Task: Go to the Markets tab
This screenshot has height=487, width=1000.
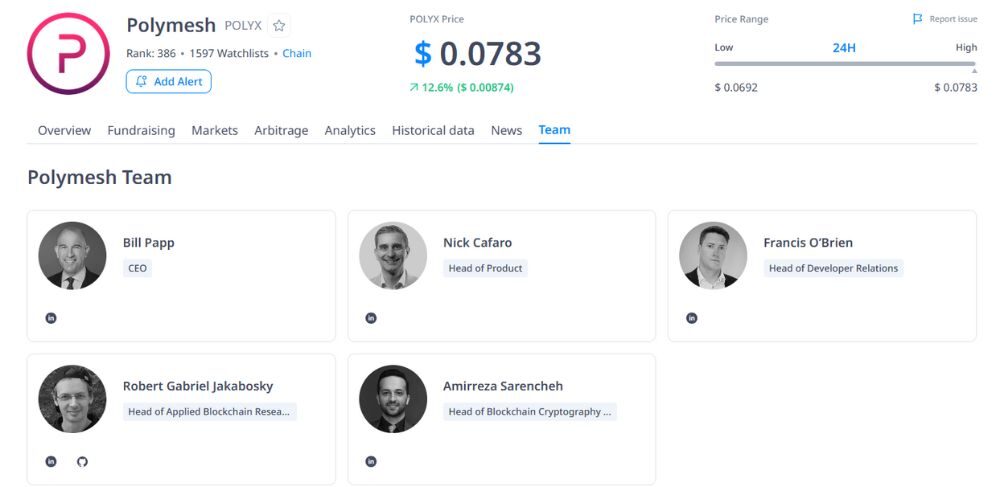Action: point(215,130)
